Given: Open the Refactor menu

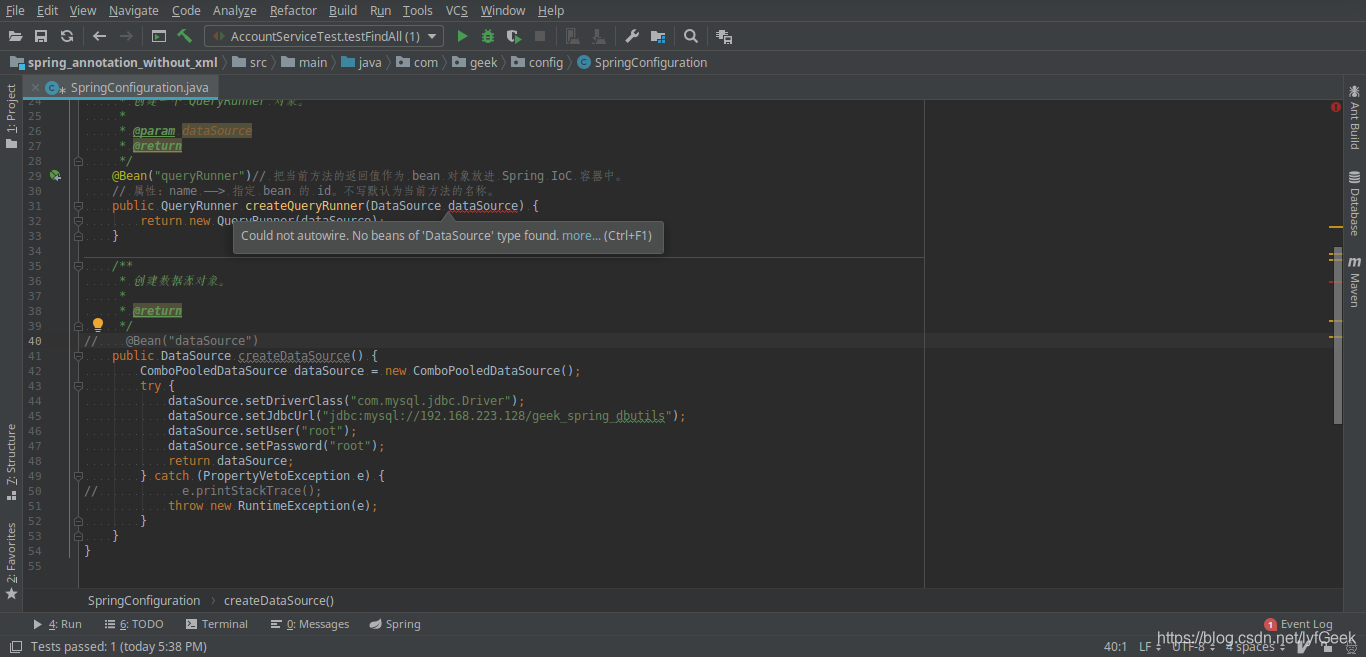Looking at the screenshot, I should click(293, 10).
